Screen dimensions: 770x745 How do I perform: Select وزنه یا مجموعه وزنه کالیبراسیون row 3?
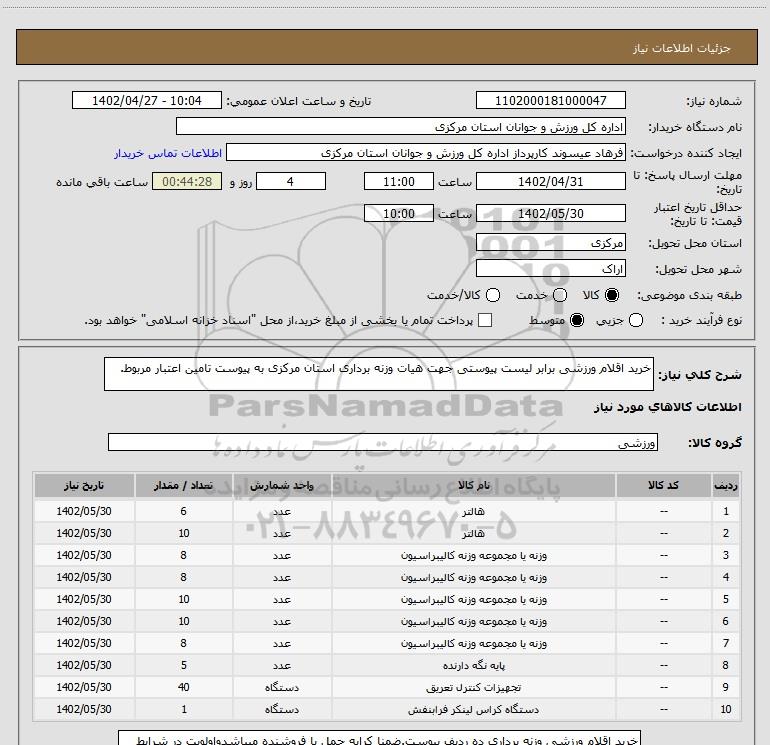(473, 555)
